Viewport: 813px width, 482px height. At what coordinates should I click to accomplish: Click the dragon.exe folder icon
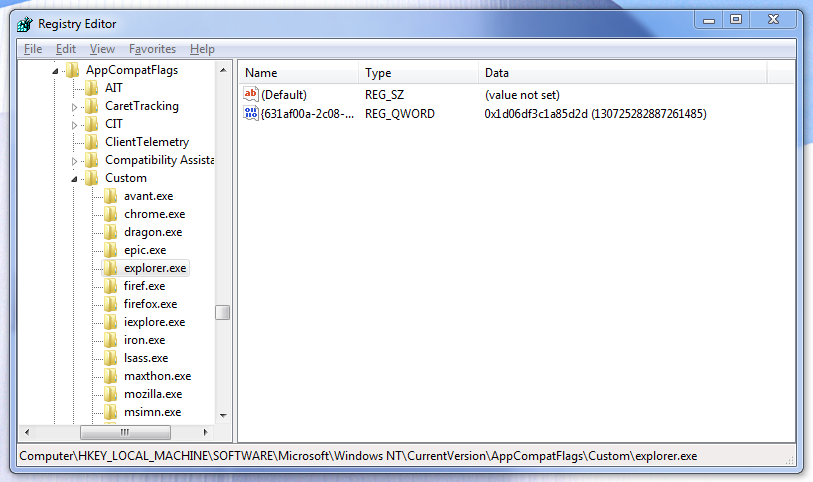click(110, 232)
